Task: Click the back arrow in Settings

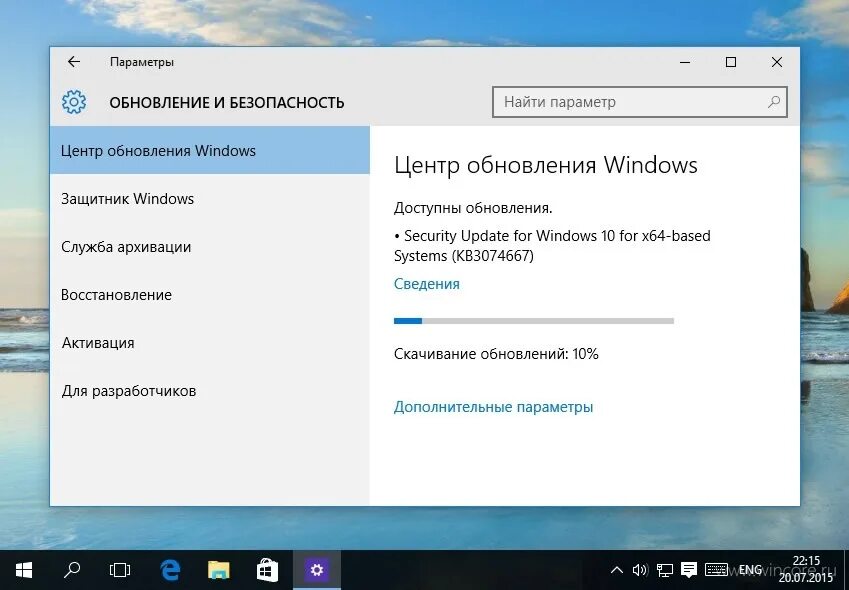Action: 72,61
